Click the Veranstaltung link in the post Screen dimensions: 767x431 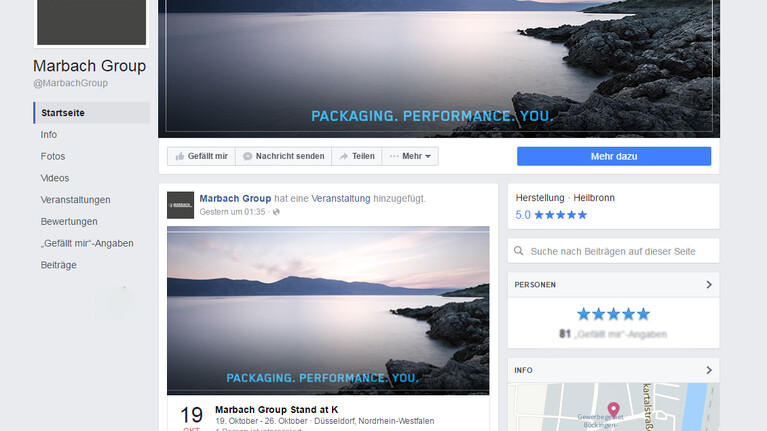pyautogui.click(x=341, y=198)
